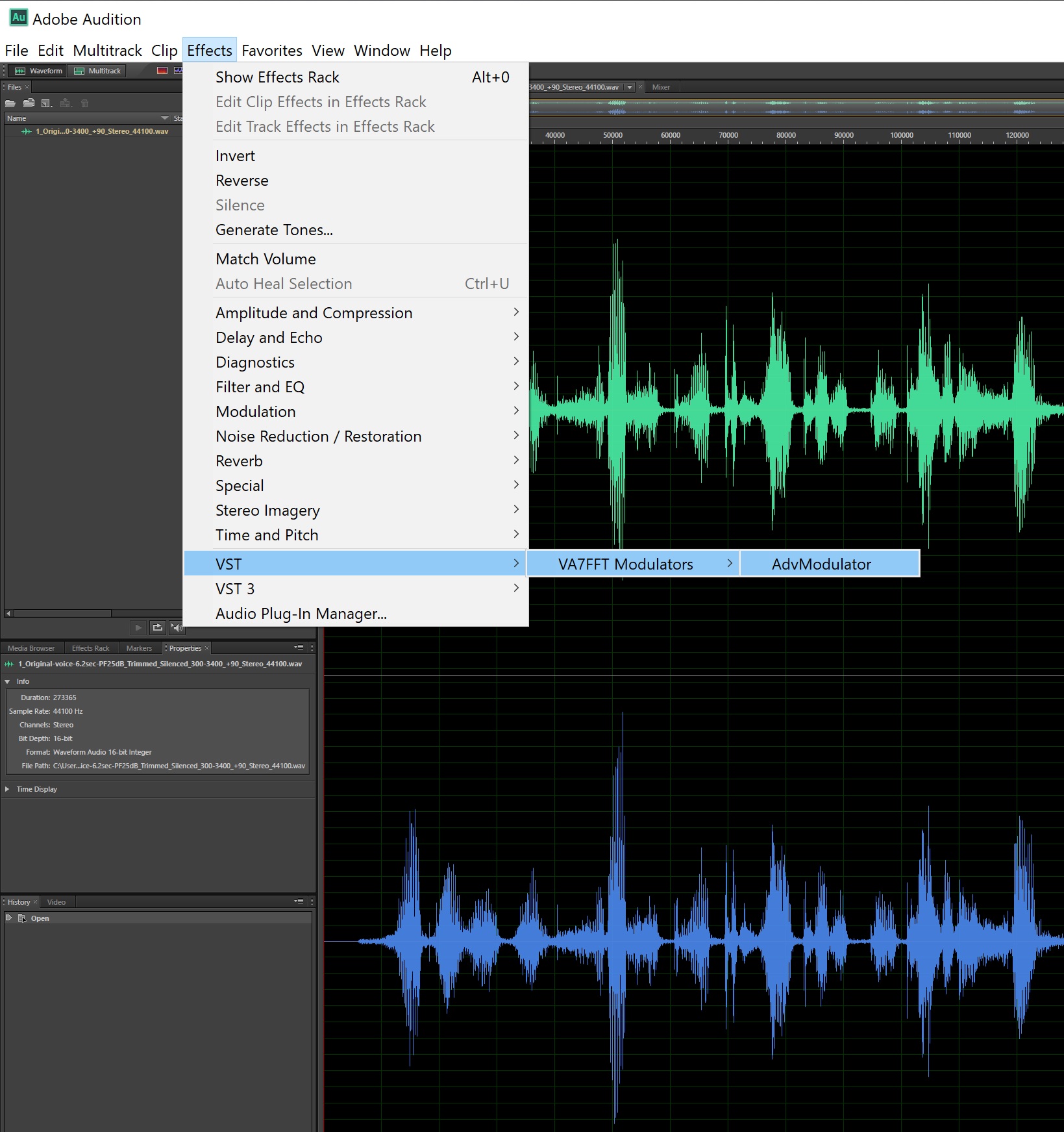Click the Loop Playback icon in Files panel

click(x=157, y=627)
